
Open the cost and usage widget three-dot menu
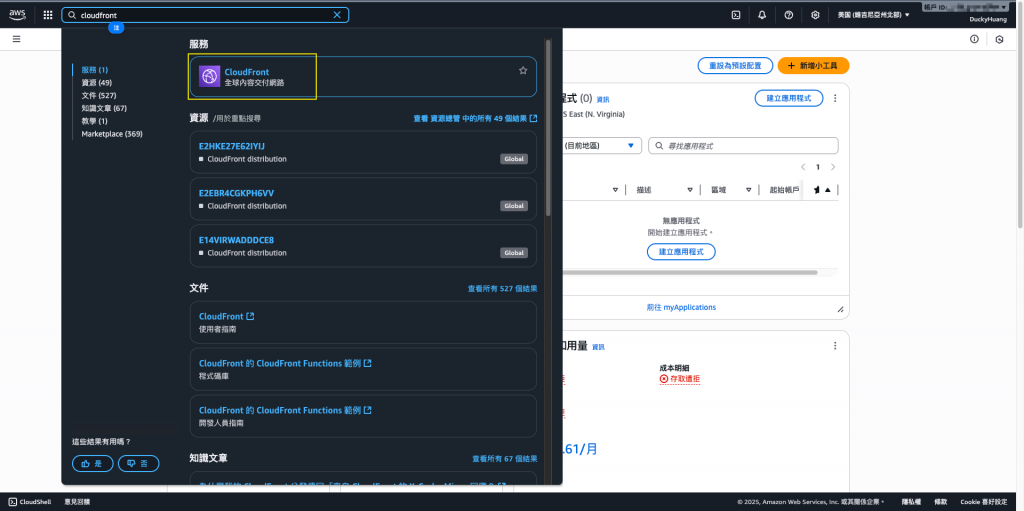[835, 346]
